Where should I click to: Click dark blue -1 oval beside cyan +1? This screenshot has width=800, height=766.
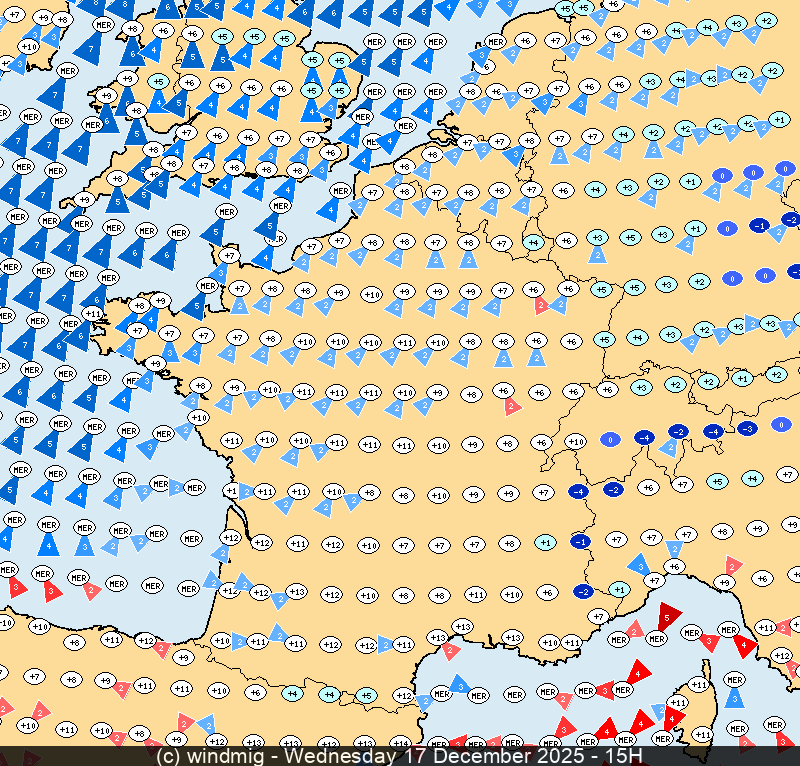point(578,541)
